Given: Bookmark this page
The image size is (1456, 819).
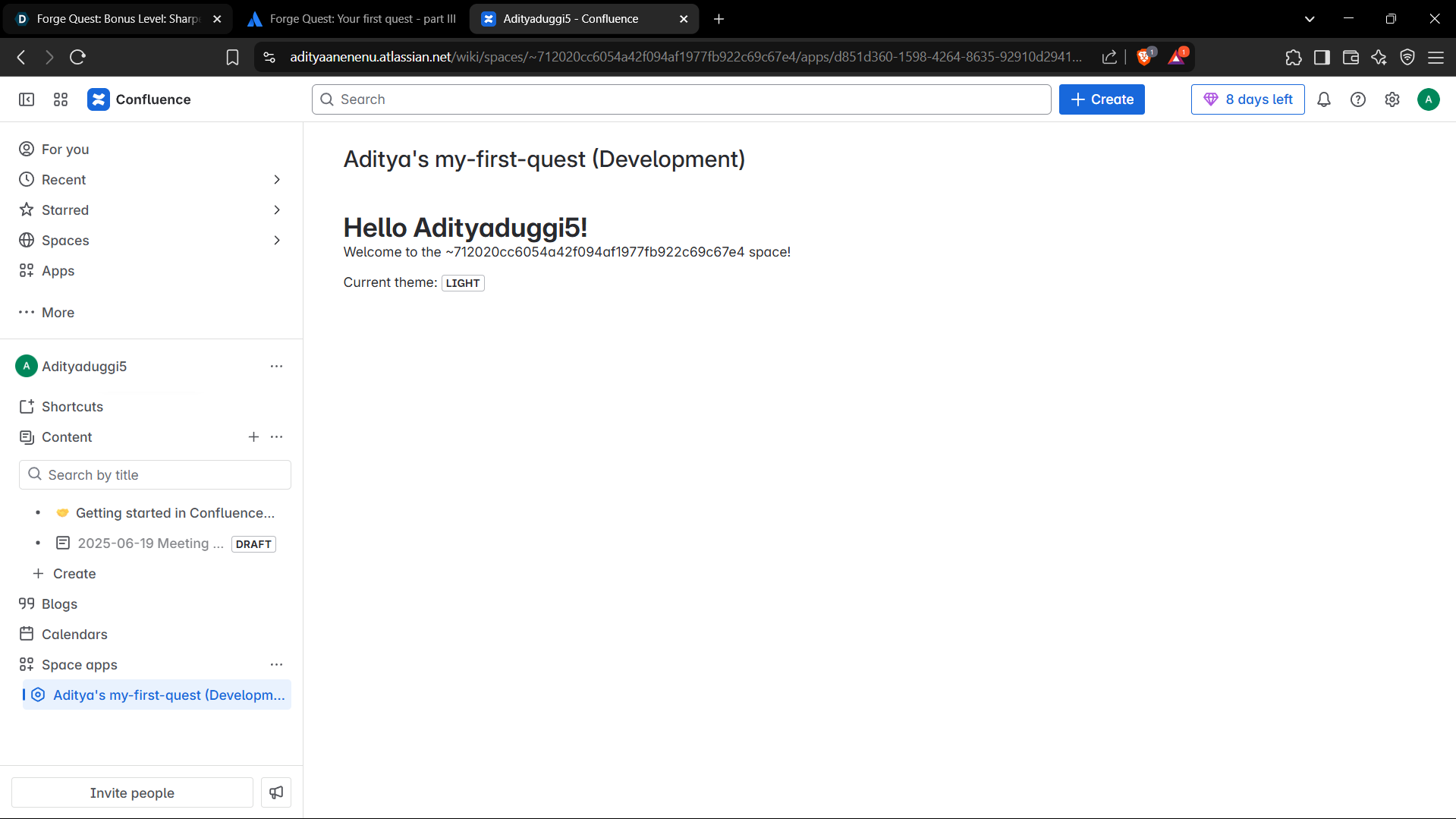Looking at the screenshot, I should click(x=232, y=57).
